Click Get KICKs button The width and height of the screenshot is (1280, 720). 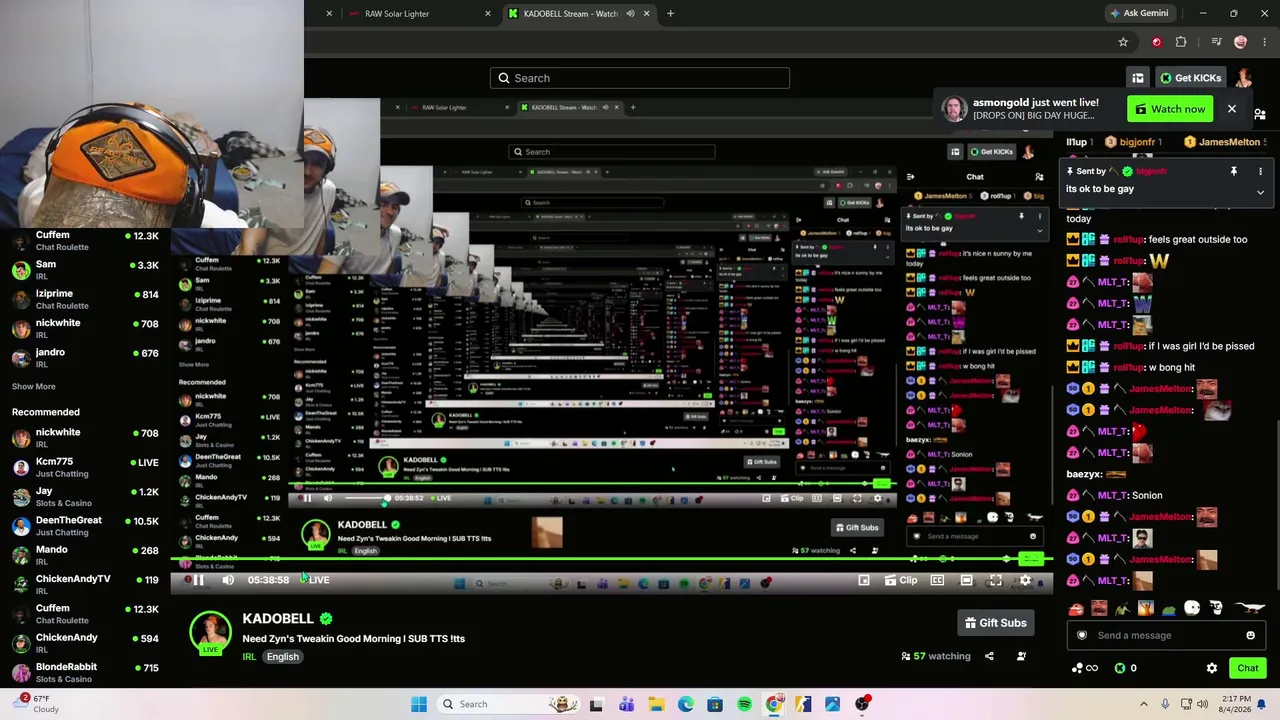coord(1190,78)
